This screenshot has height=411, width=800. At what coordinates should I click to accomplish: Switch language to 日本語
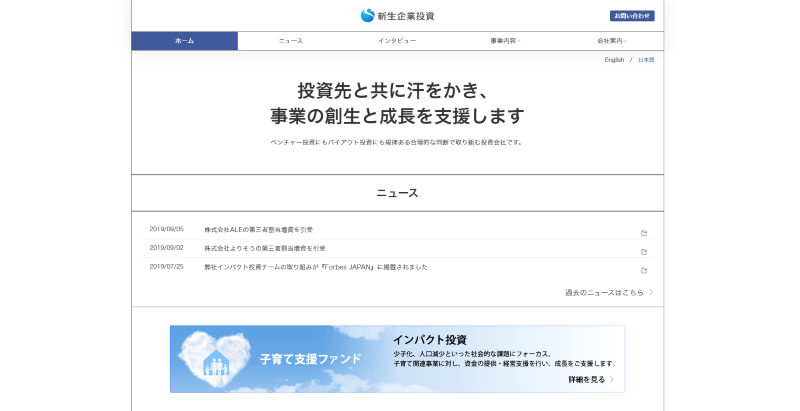click(646, 60)
